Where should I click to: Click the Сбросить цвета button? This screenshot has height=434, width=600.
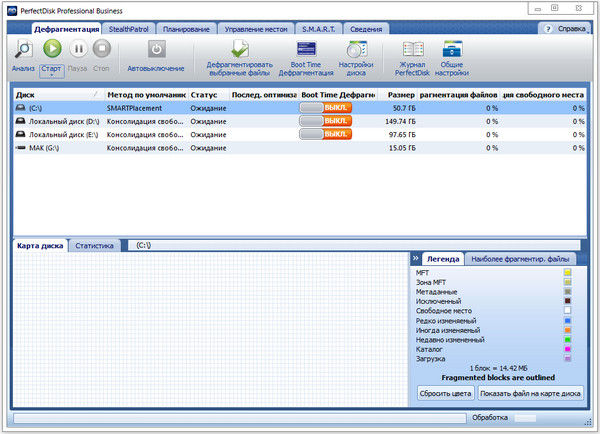tap(444, 394)
